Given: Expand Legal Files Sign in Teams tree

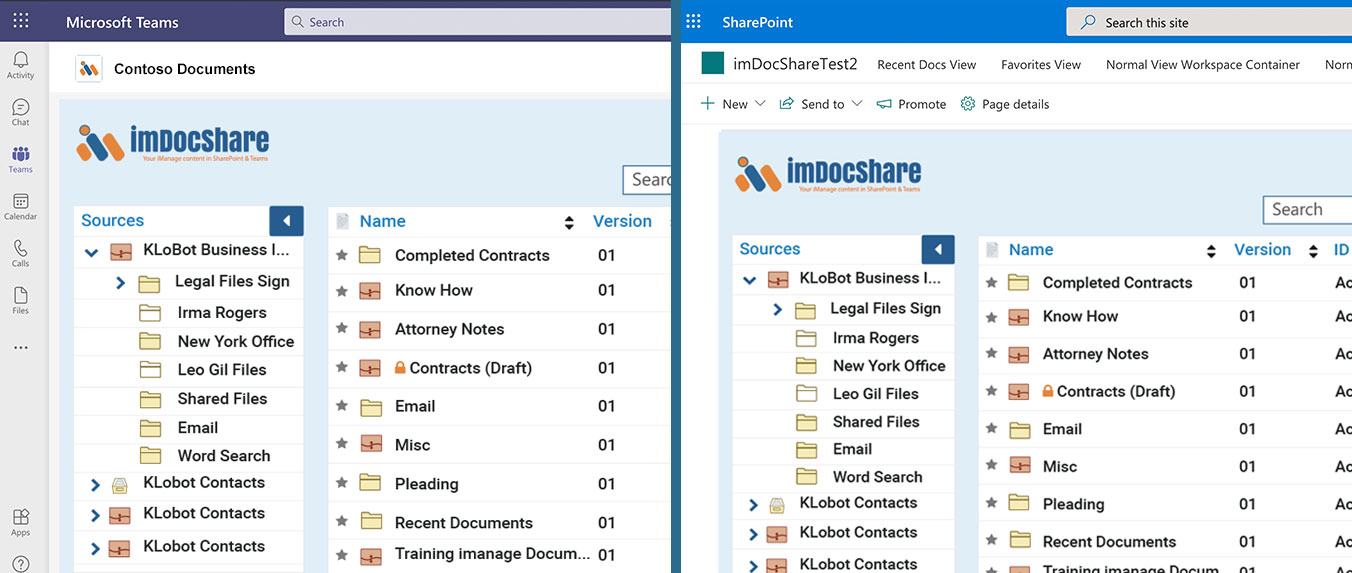Looking at the screenshot, I should pyautogui.click(x=121, y=283).
